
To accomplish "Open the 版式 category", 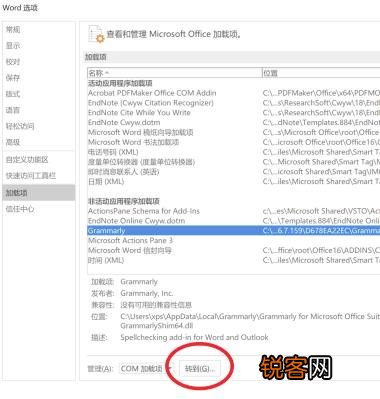I will click(13, 94).
